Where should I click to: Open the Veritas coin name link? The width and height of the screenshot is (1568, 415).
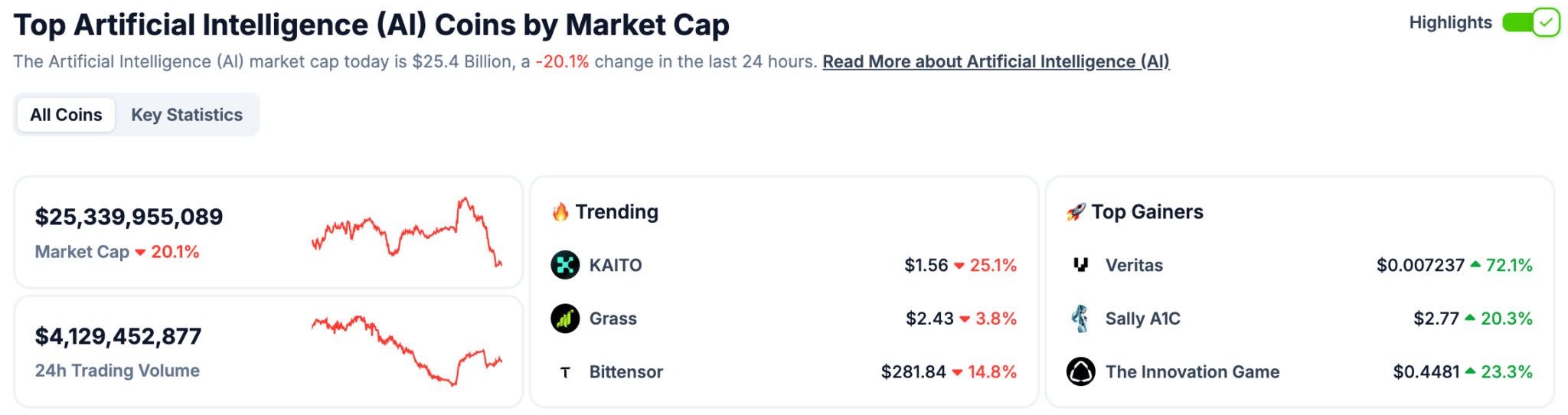(1134, 266)
